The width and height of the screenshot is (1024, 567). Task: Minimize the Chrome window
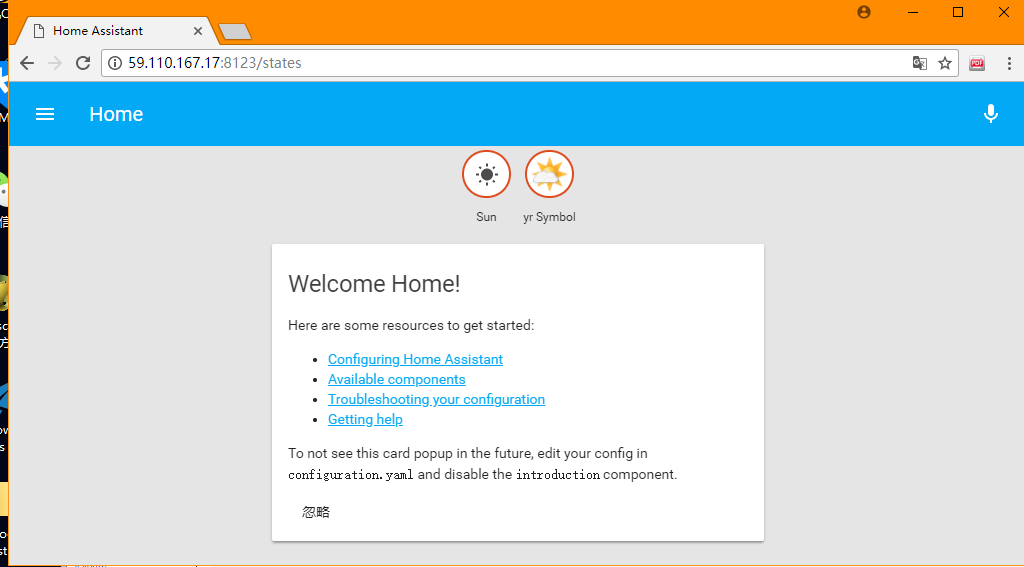pyautogui.click(x=913, y=12)
